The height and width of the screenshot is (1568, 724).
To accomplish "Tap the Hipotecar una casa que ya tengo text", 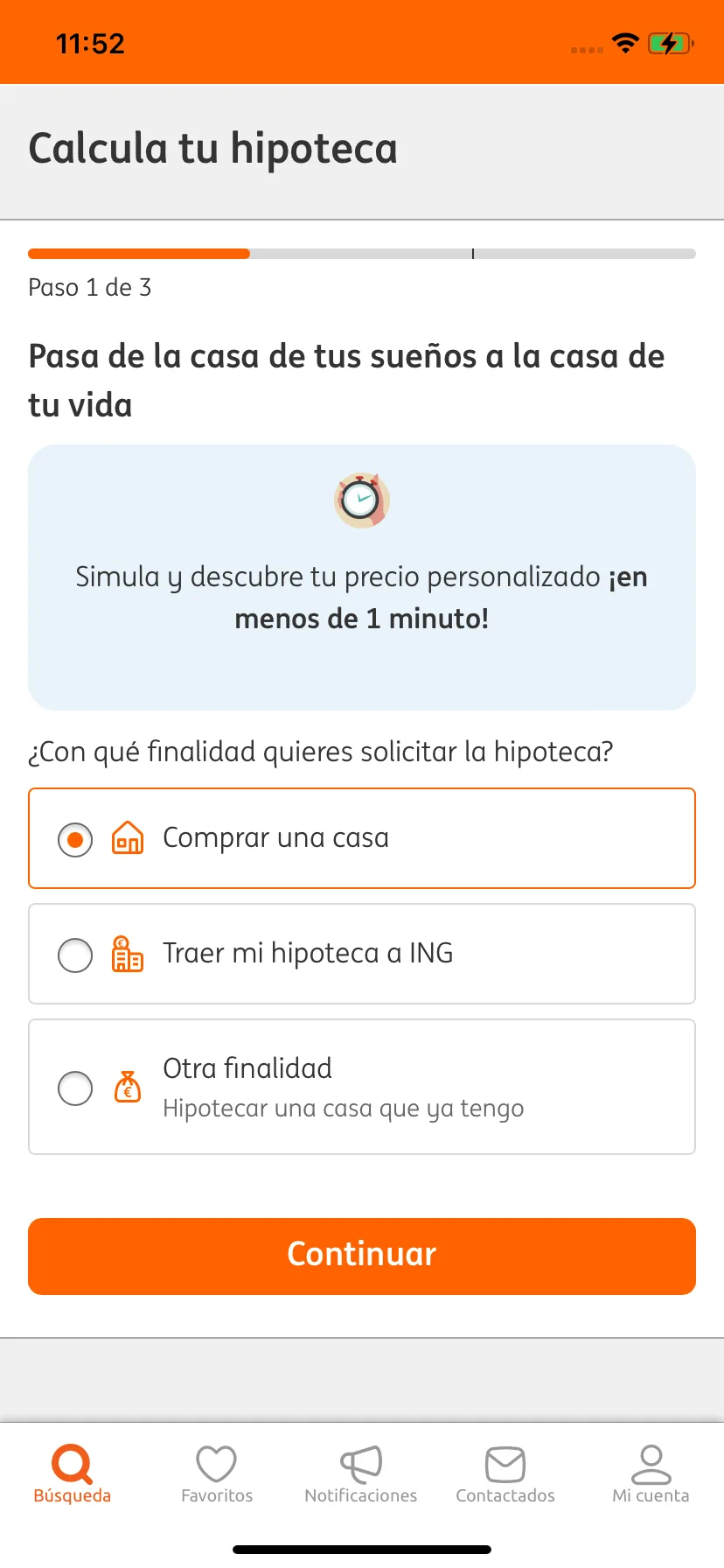I will point(344,1109).
